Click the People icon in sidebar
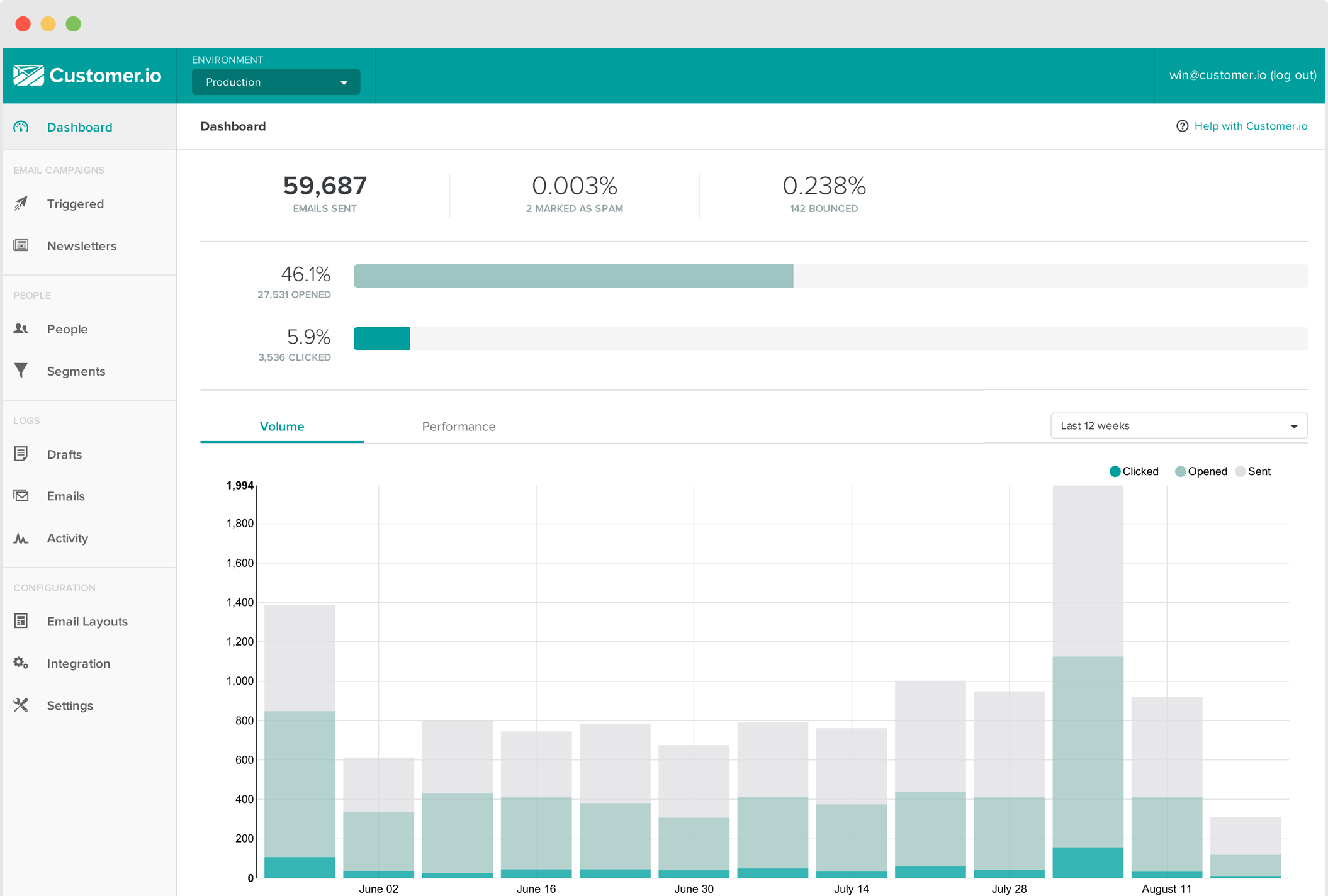Image resolution: width=1328 pixels, height=896 pixels. [21, 328]
